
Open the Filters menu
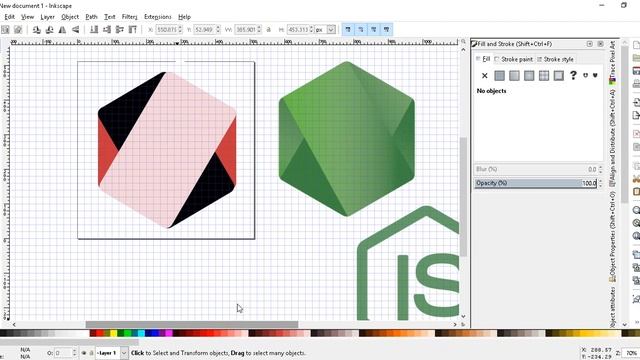pos(129,17)
